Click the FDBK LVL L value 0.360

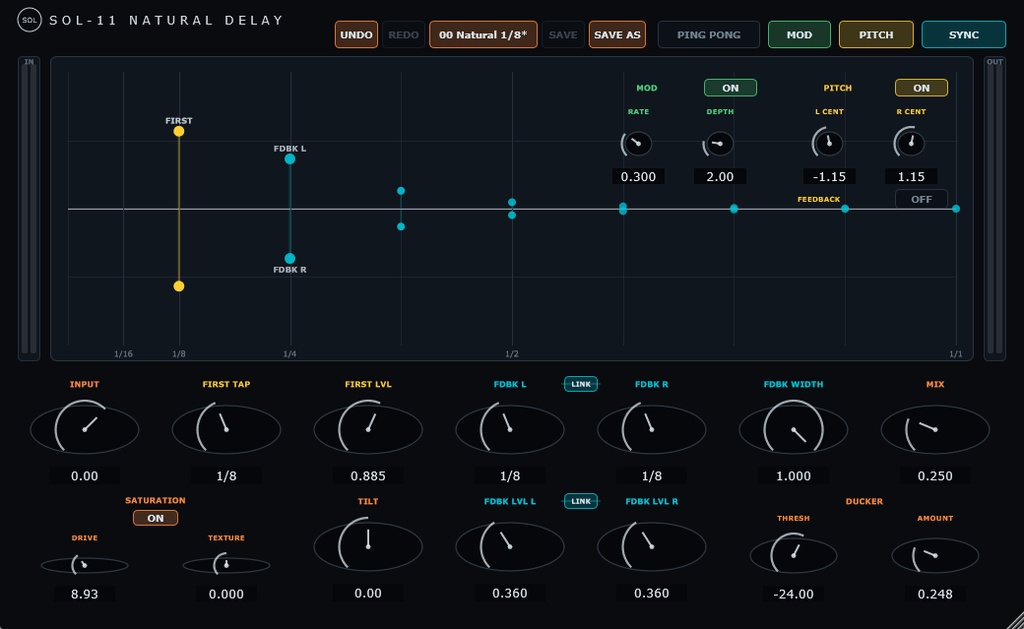509,593
